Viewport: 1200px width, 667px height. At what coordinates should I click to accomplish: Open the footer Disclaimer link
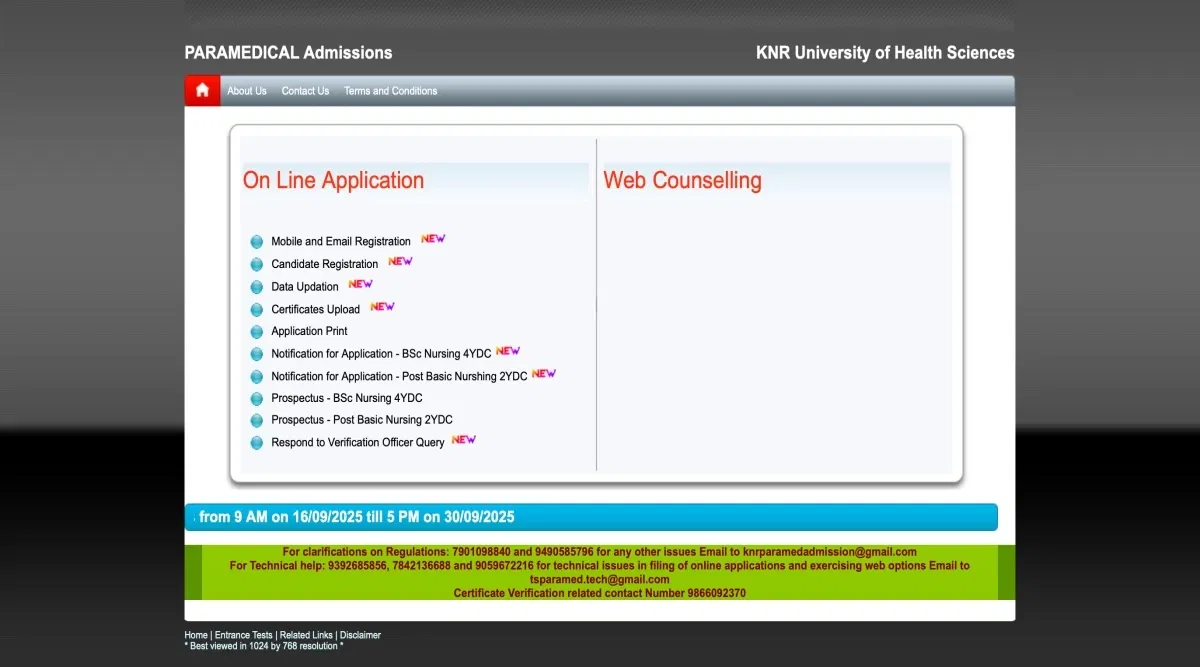(360, 635)
